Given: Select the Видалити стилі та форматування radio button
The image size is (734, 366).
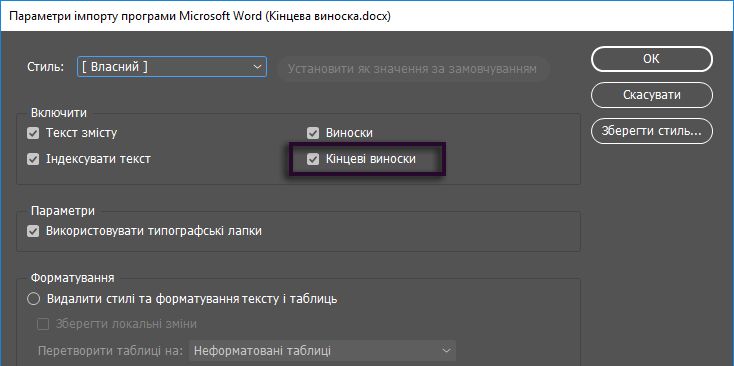Looking at the screenshot, I should point(33,299).
